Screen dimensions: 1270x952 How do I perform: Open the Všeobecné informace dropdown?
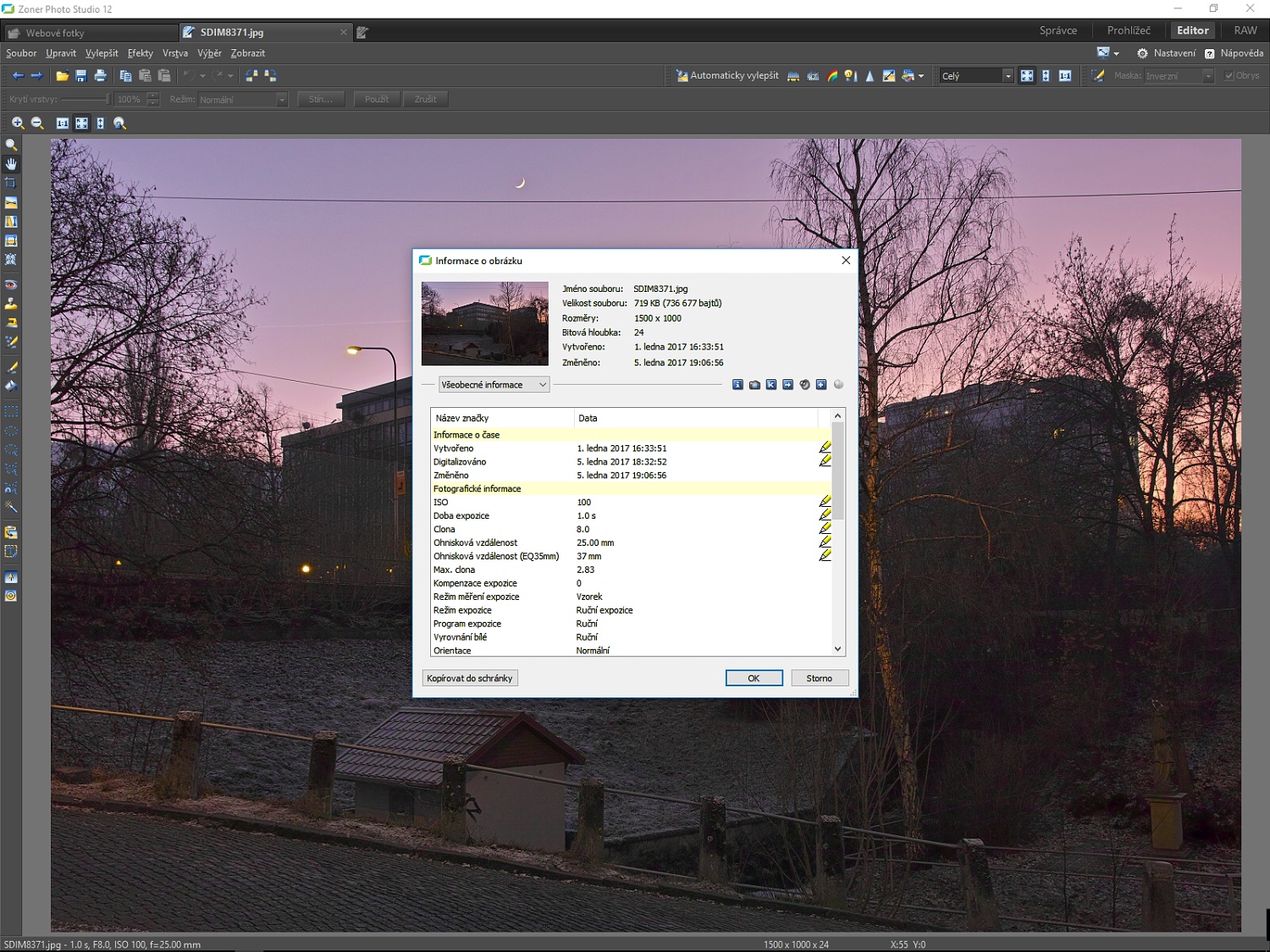[494, 385]
